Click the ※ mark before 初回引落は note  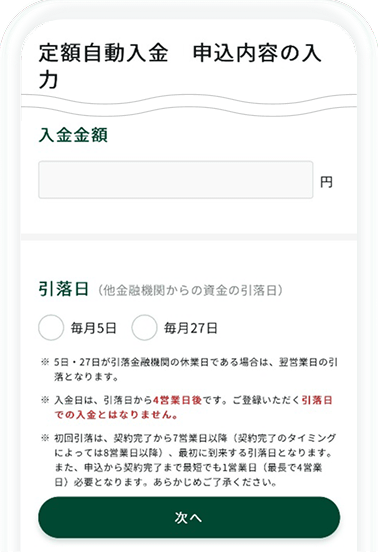click(45, 438)
